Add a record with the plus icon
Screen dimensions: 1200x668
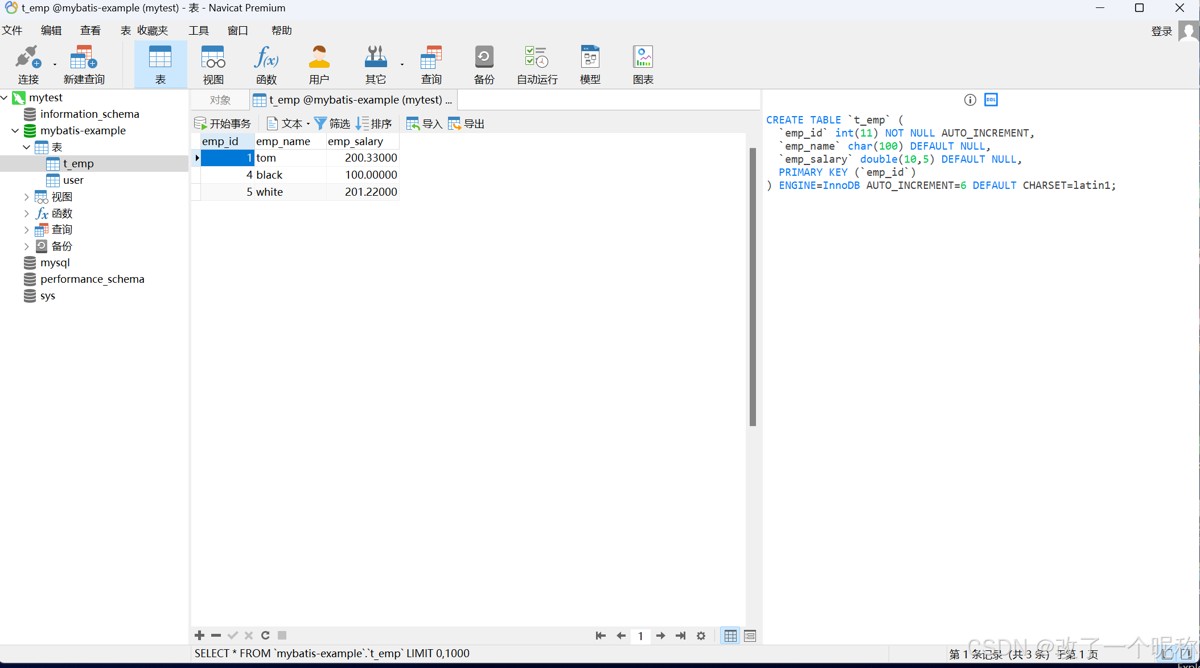point(199,635)
